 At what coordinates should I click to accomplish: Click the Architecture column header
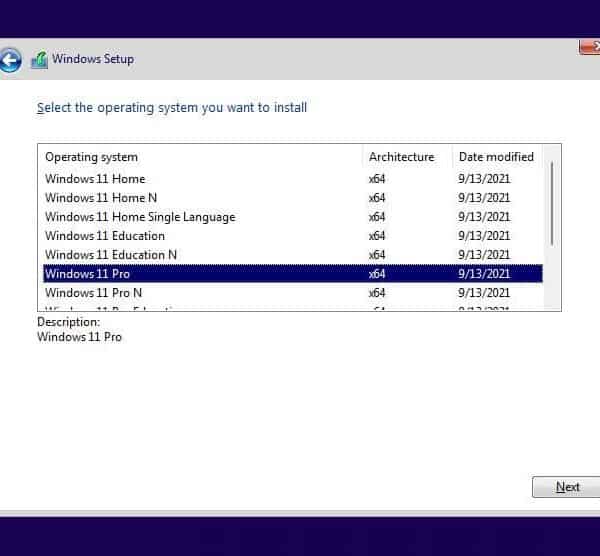click(x=408, y=157)
